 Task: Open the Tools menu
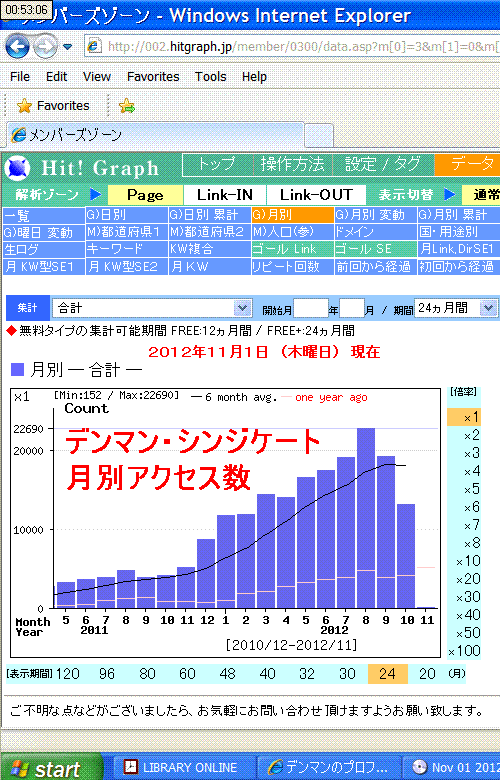click(210, 77)
